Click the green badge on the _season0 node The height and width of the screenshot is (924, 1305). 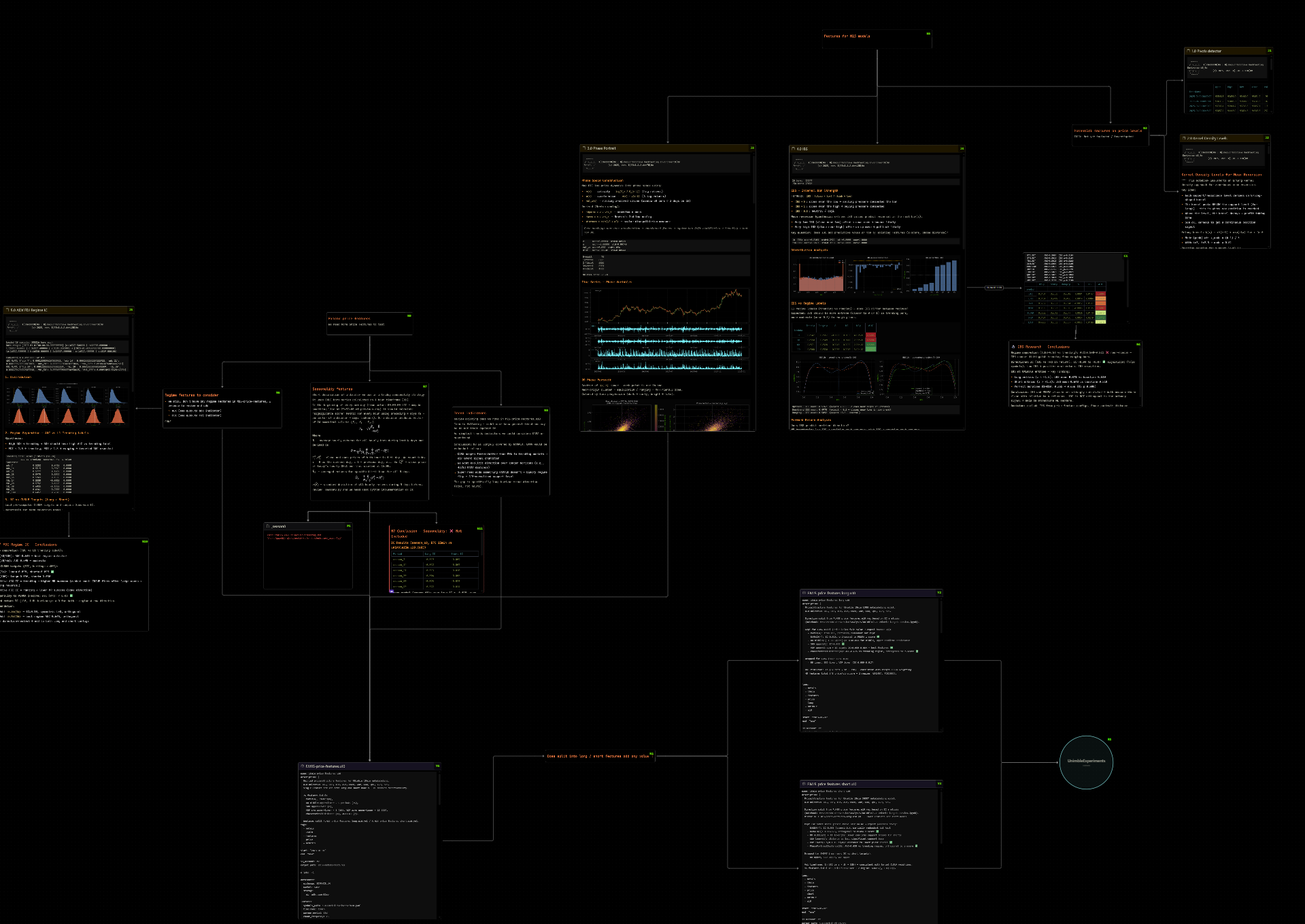click(349, 526)
